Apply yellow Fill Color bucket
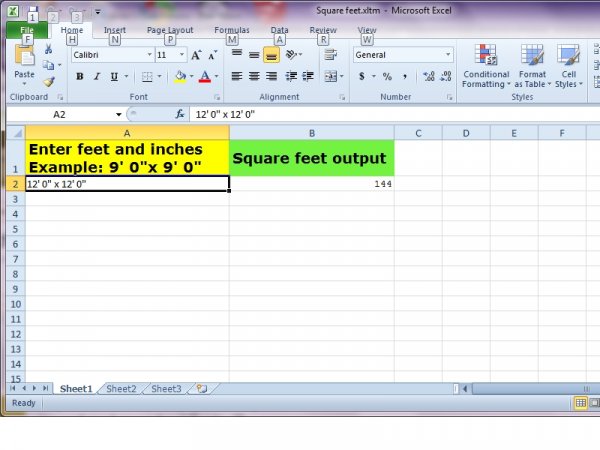This screenshot has width=600, height=450. pyautogui.click(x=180, y=77)
